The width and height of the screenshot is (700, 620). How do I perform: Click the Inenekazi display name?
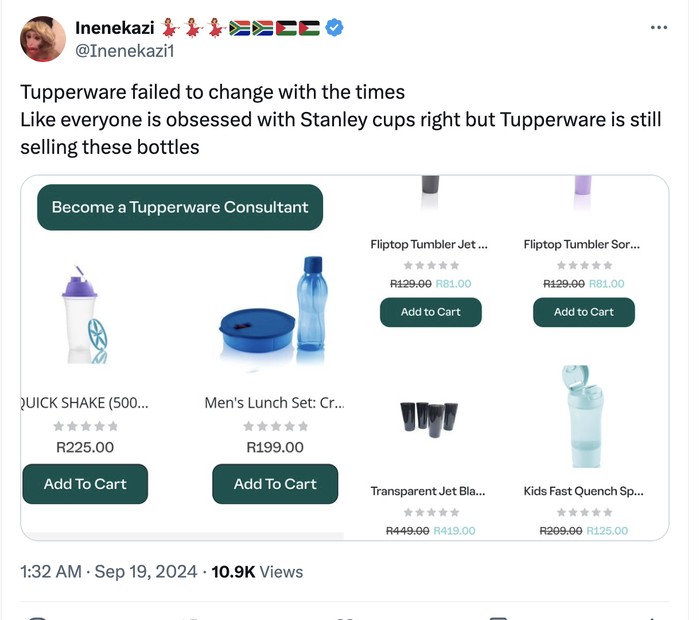point(115,28)
